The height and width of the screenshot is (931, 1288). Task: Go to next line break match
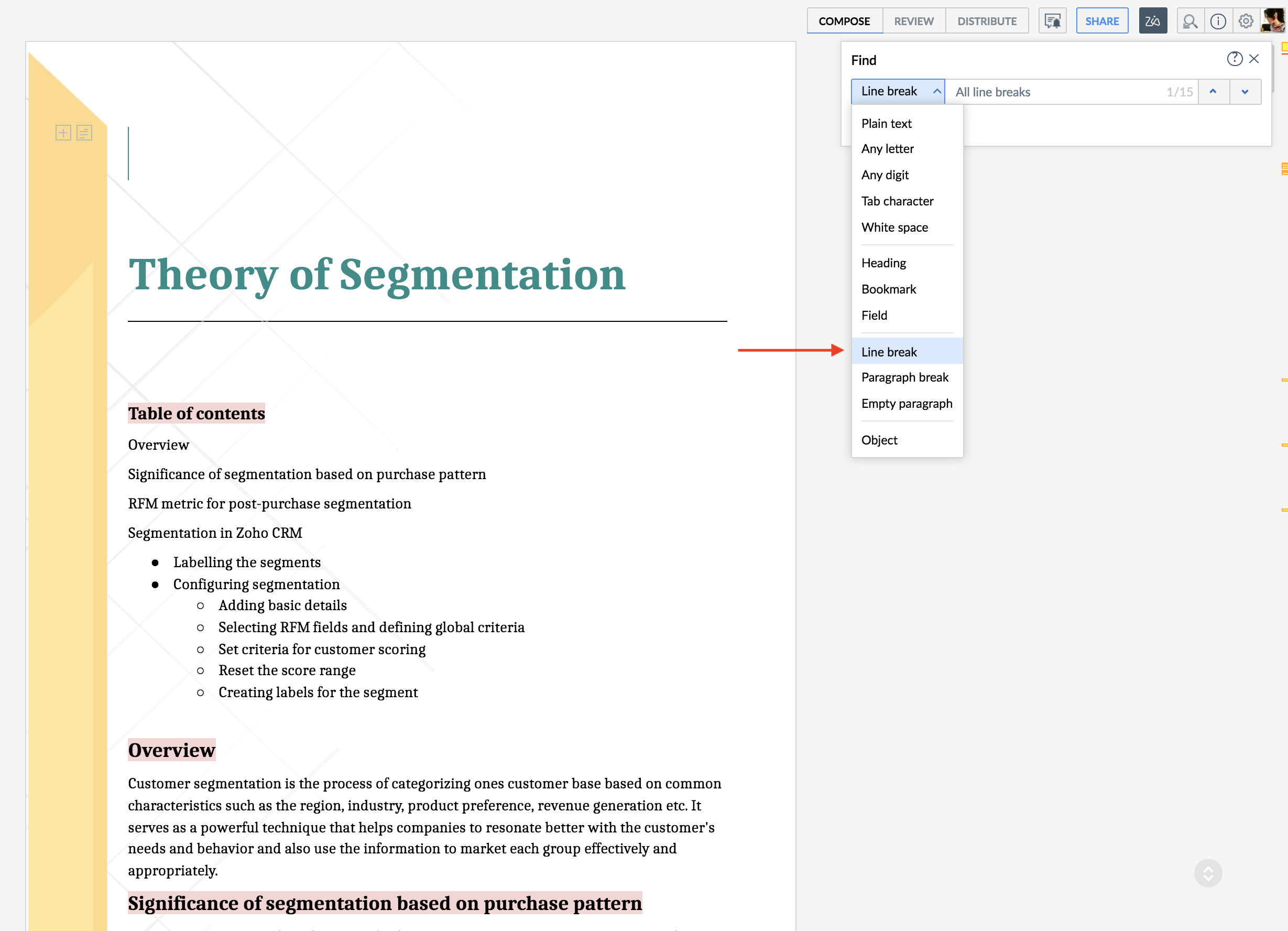1245,91
